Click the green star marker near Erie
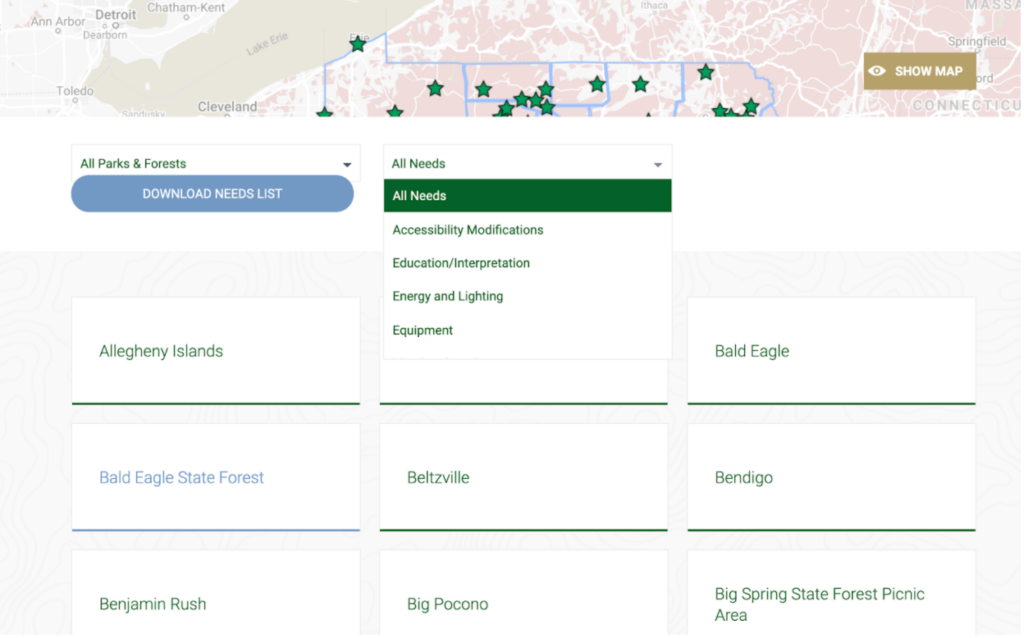Screen dimensions: 1024x638 358,44
